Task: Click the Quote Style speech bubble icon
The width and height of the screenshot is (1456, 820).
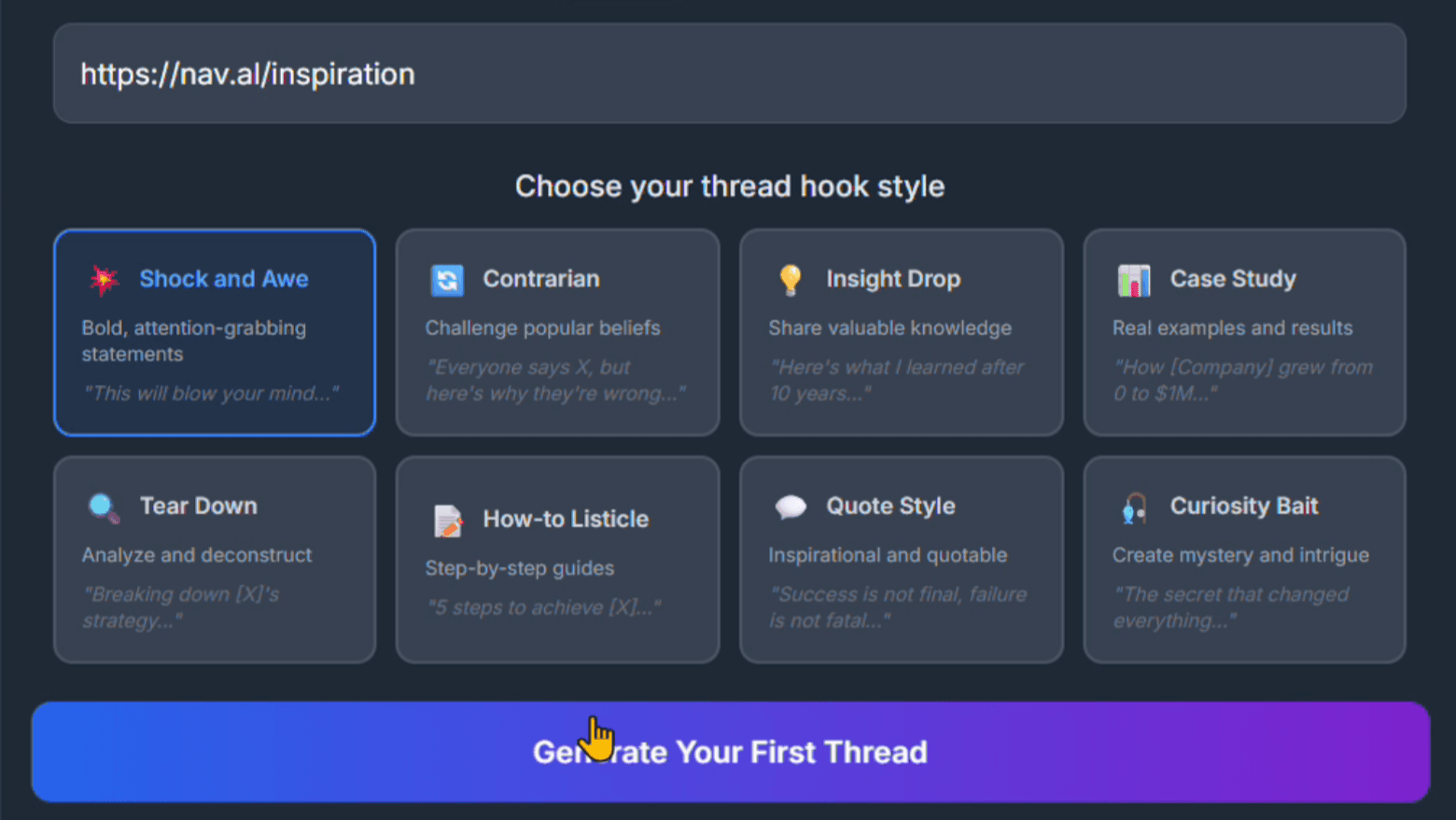Action: [791, 507]
